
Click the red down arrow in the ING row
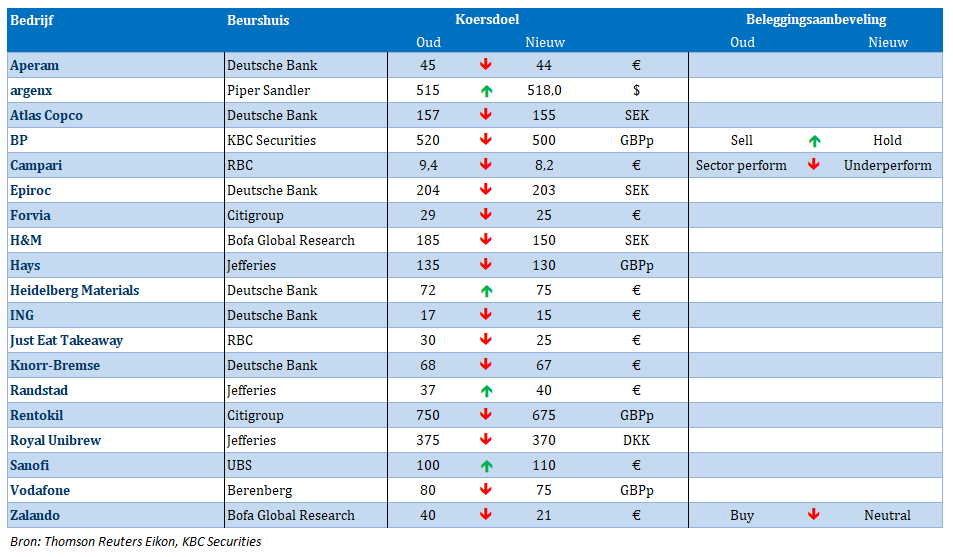pos(486,314)
